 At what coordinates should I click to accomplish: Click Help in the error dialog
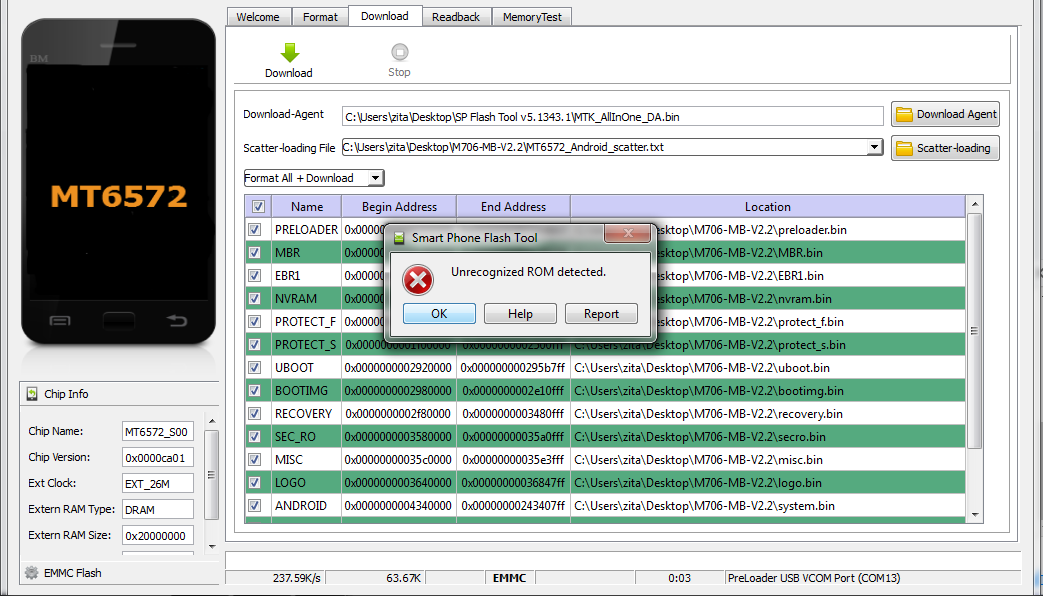520,313
